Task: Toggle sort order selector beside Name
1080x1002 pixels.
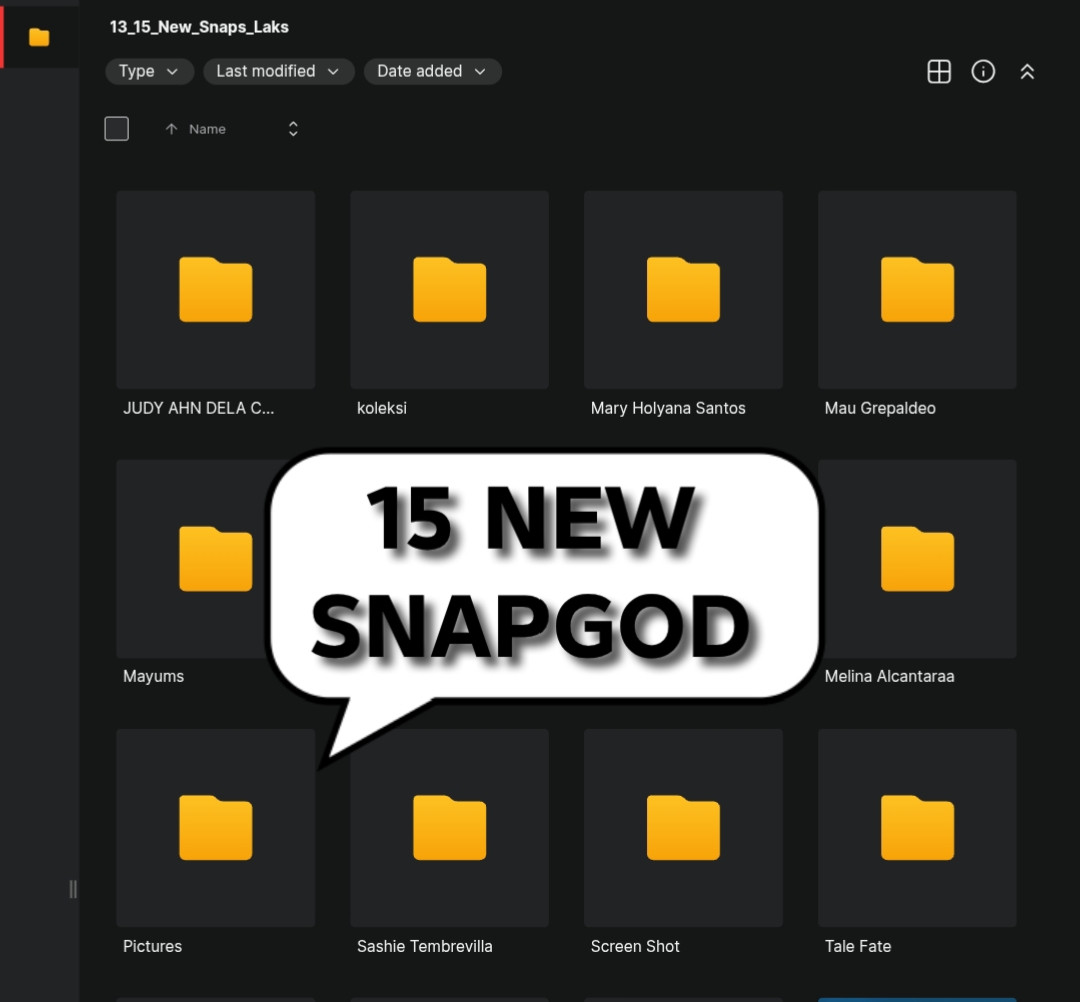Action: pyautogui.click(x=293, y=129)
